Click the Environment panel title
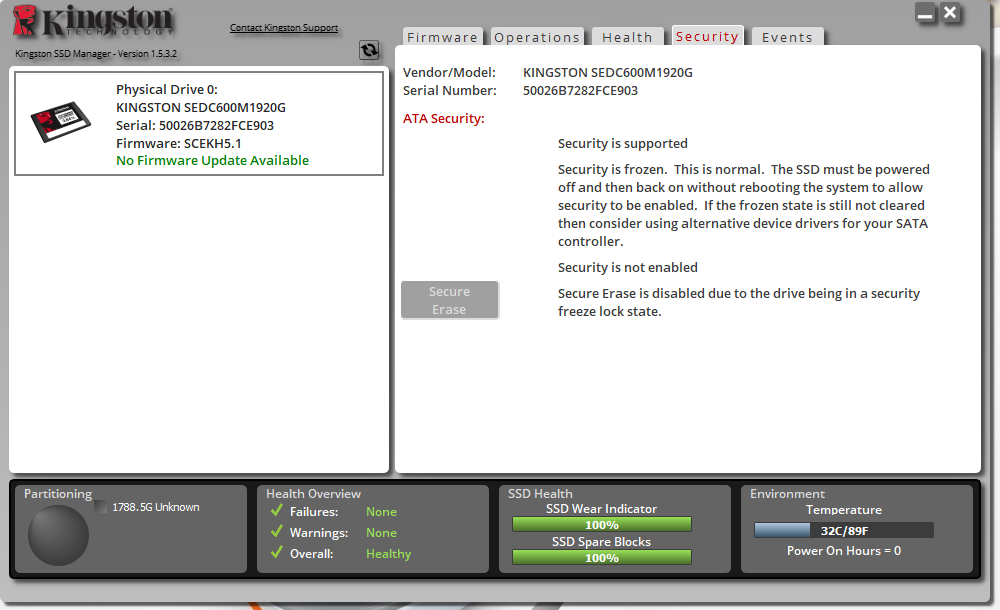The width and height of the screenshot is (1000, 610). click(x=787, y=493)
